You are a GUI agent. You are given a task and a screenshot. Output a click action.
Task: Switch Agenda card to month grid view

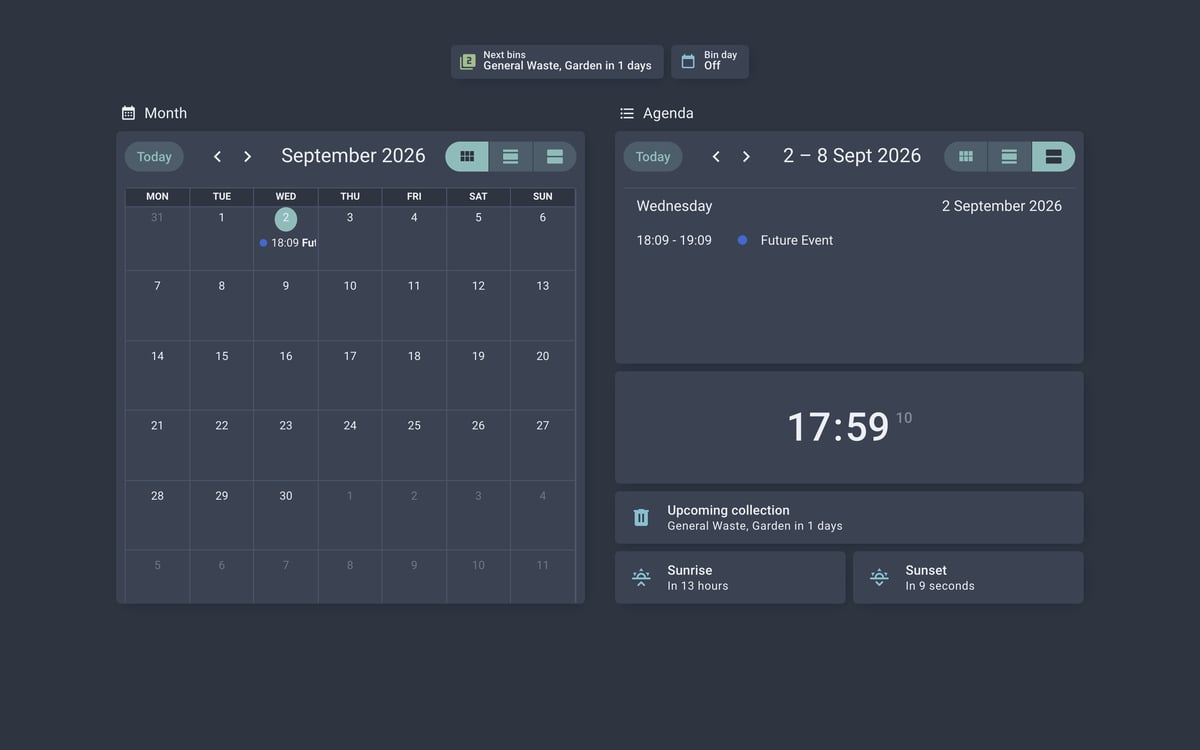coord(966,156)
